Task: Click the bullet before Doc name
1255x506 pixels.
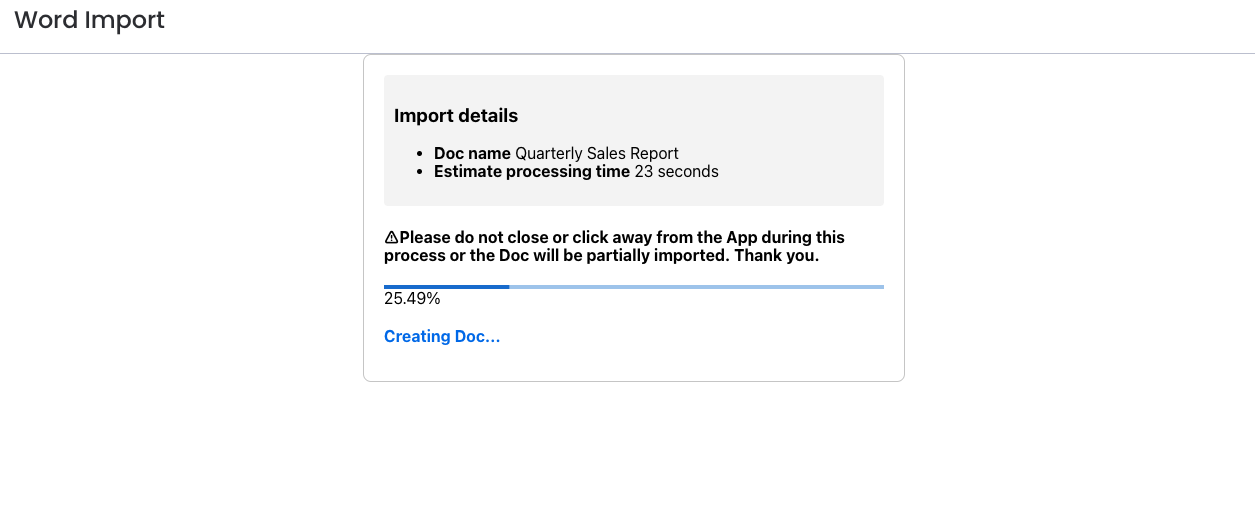Action: 421,154
